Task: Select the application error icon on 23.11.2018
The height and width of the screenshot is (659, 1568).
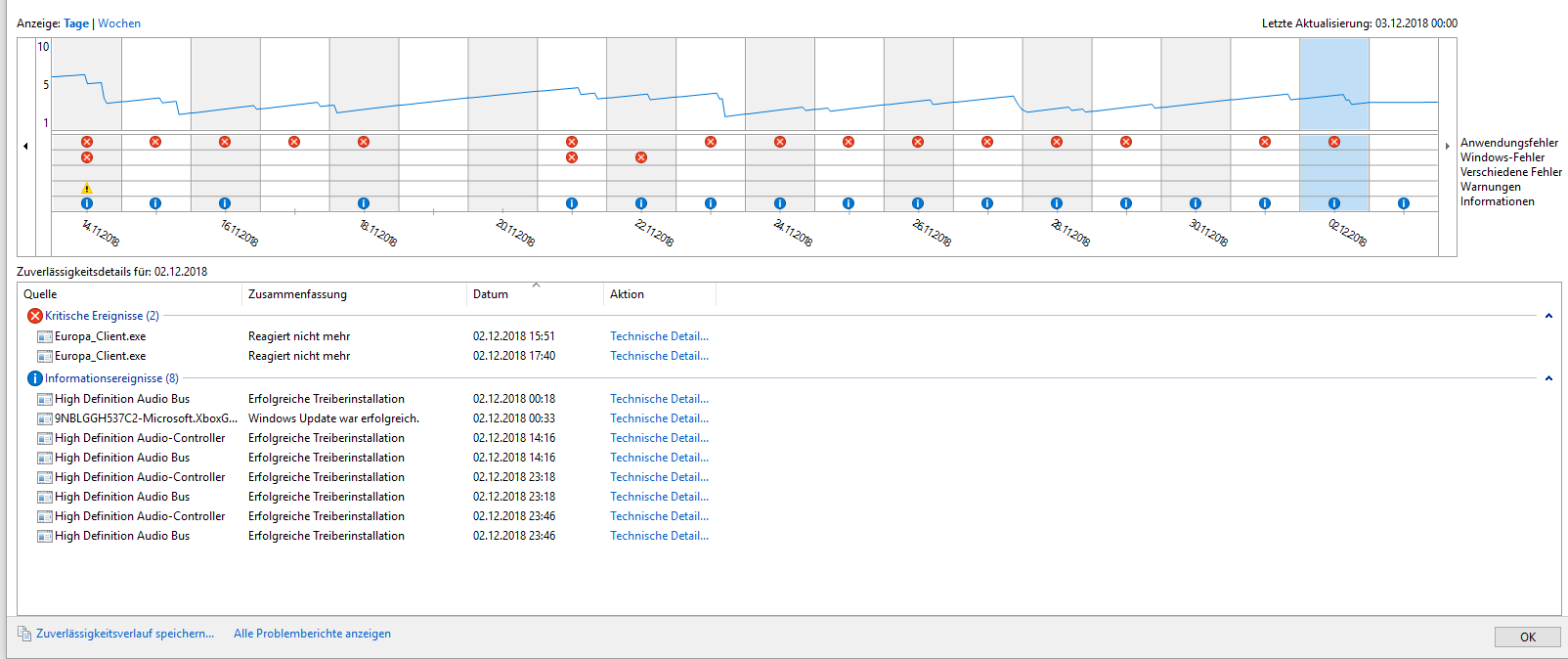Action: click(x=711, y=142)
